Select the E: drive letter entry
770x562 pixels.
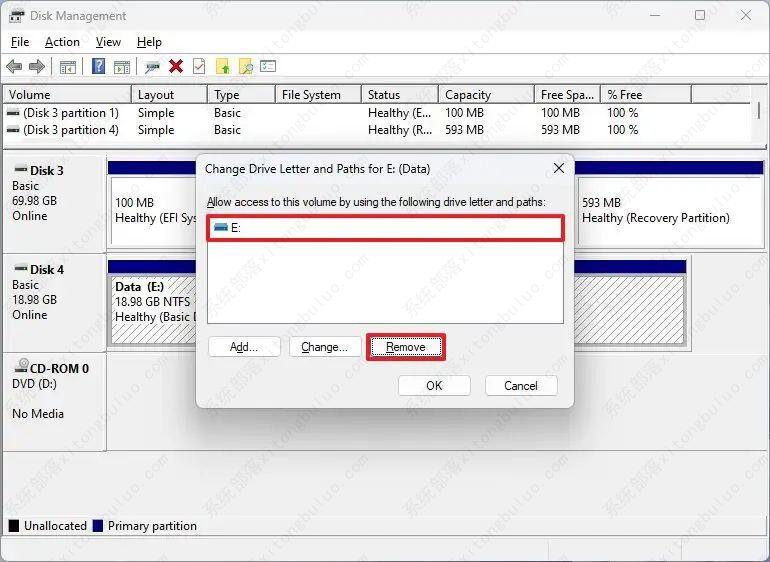384,228
